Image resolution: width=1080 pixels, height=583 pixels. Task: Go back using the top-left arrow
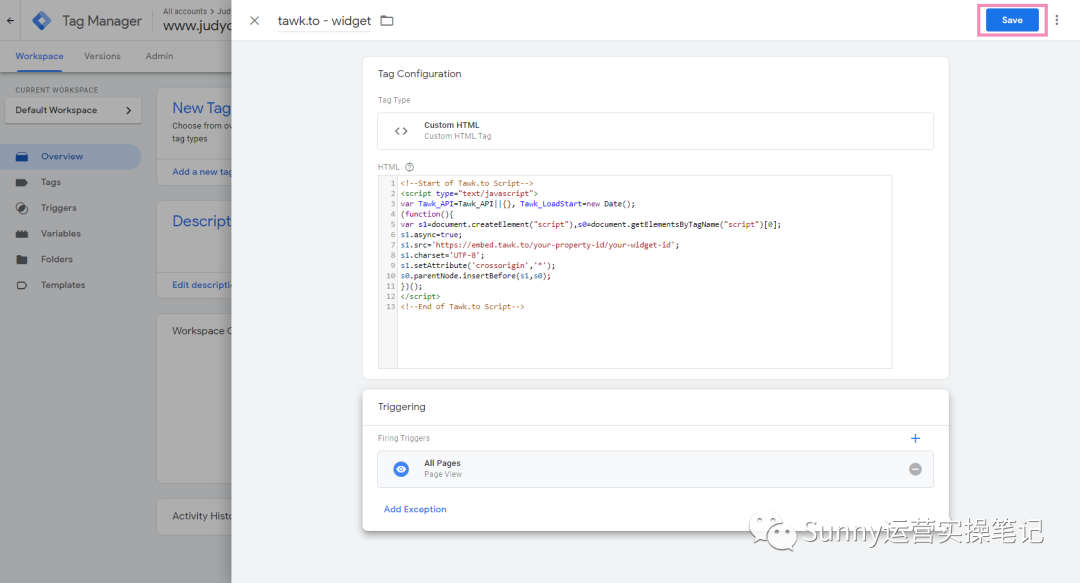point(11,20)
